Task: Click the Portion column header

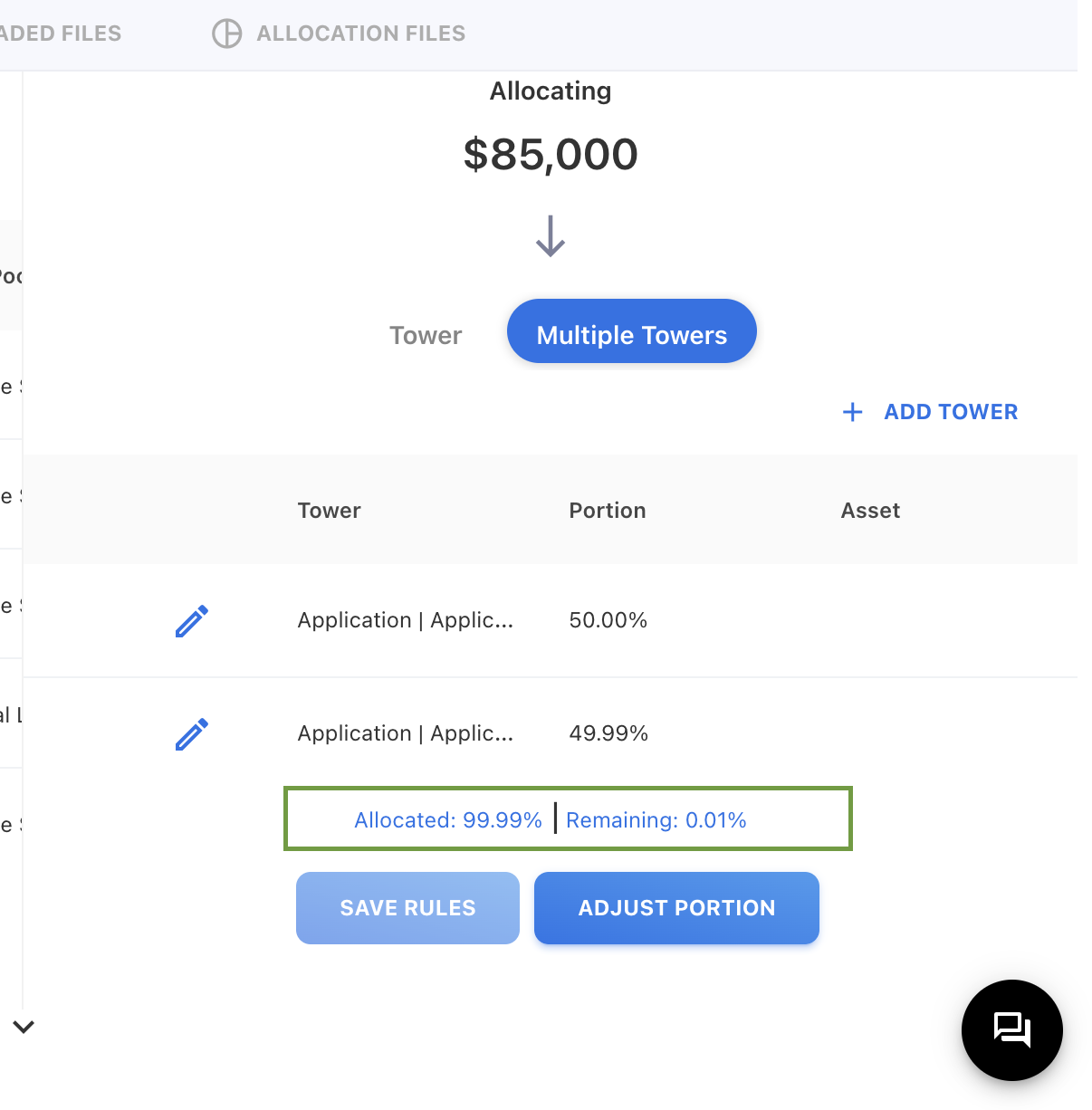Action: tap(607, 511)
